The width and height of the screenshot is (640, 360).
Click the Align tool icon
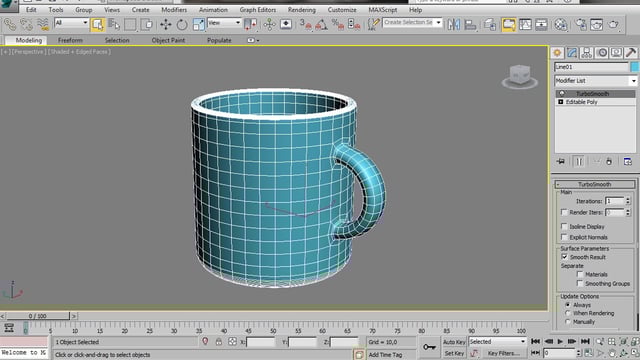[x=470, y=24]
